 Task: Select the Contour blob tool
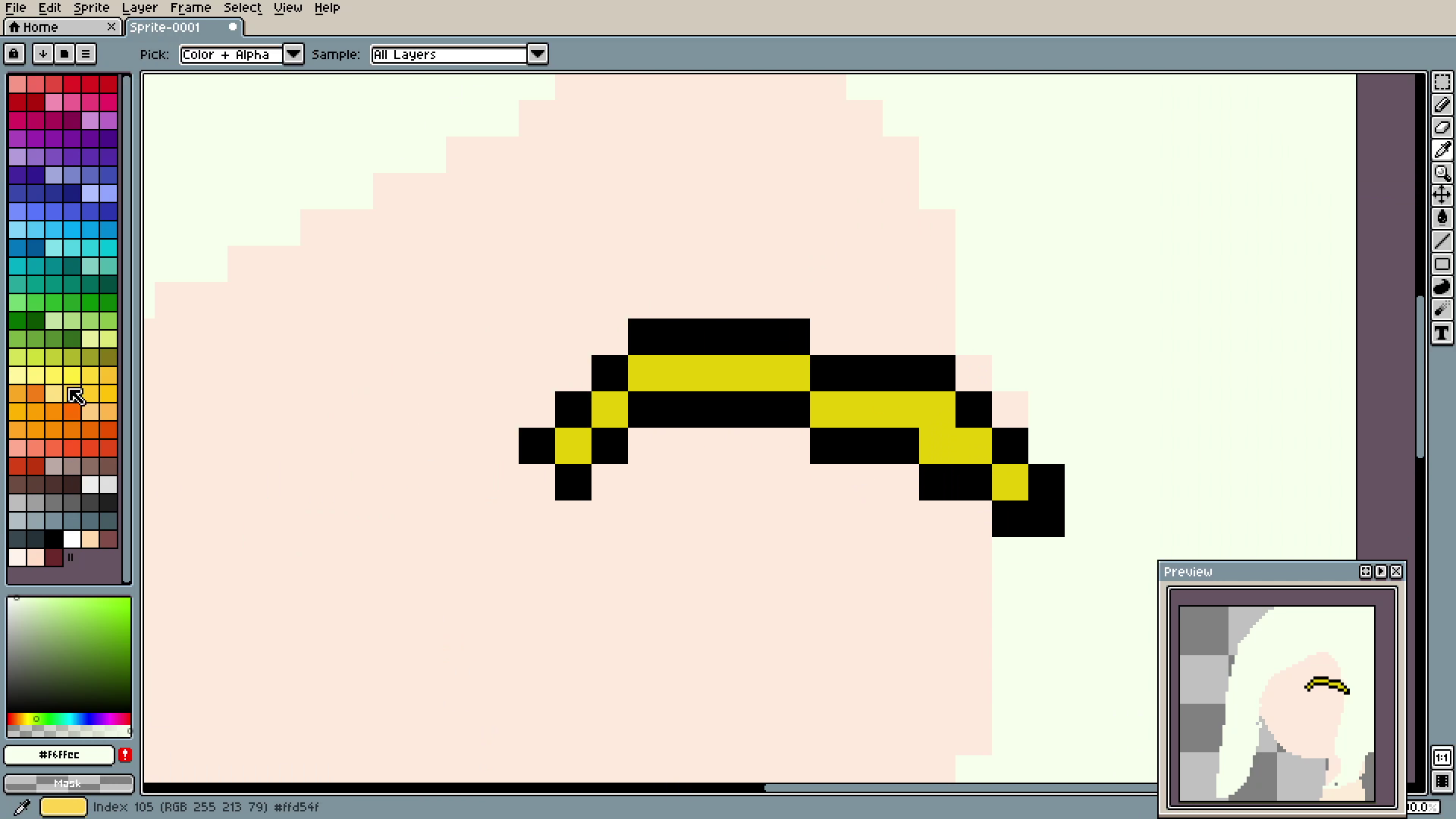[x=1442, y=287]
